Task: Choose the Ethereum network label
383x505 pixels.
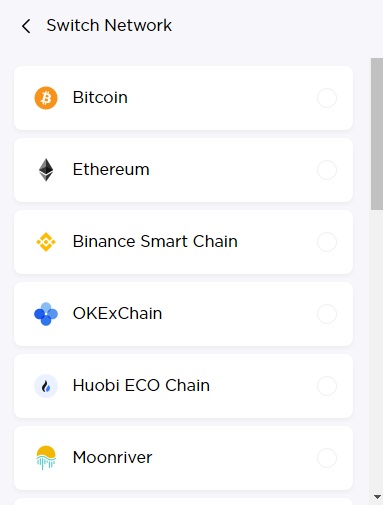Action: tap(111, 169)
